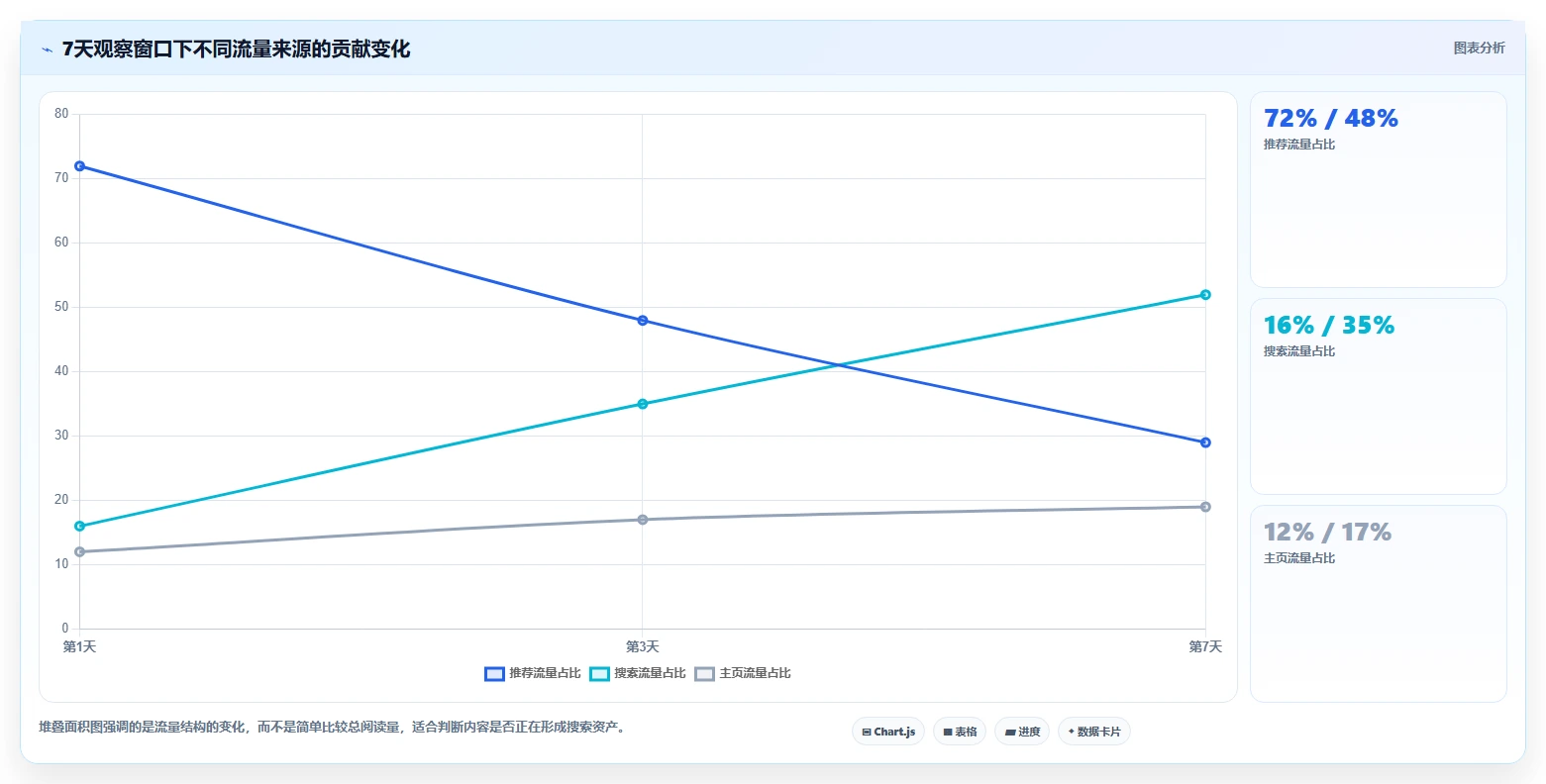Select the 表格 tag pill
This screenshot has height=784, width=1546.
click(x=960, y=732)
